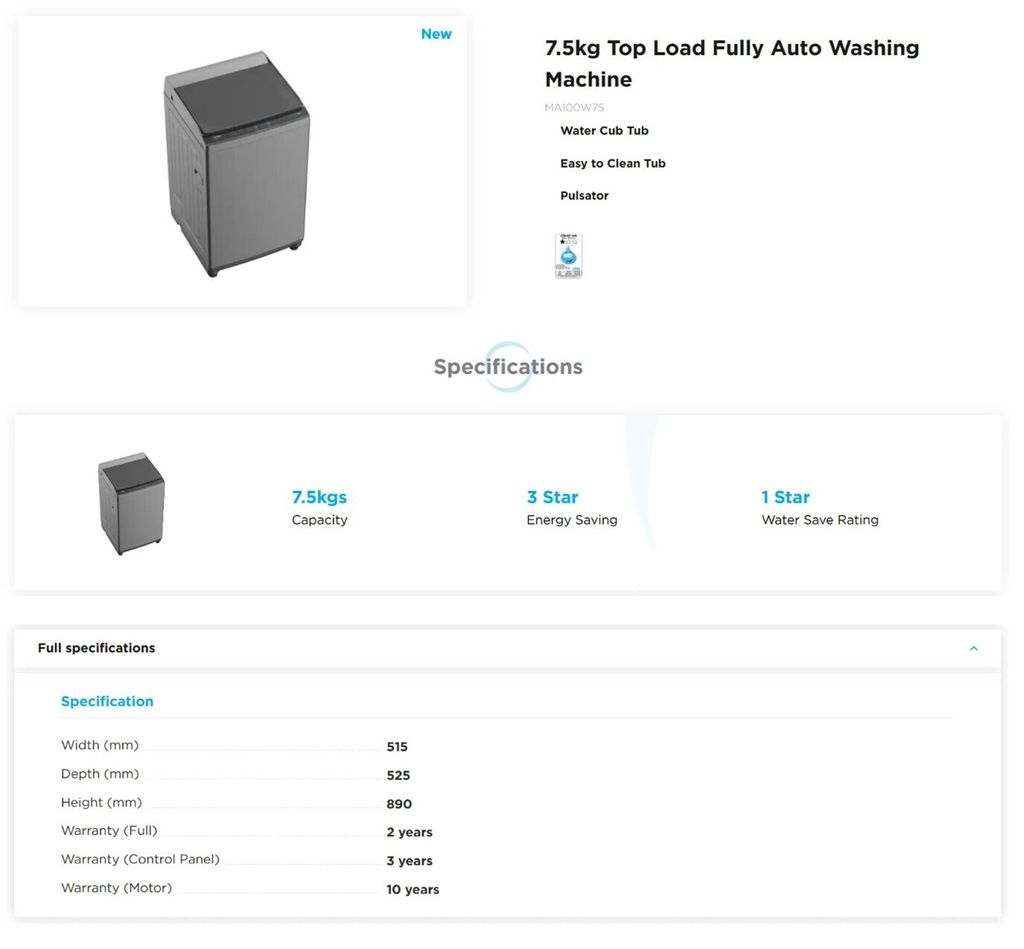Click the MA100W75 model number

click(574, 107)
